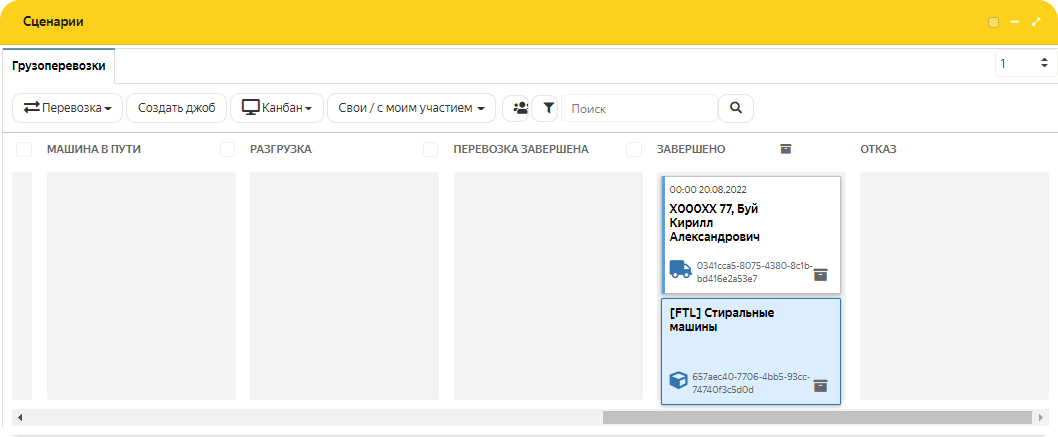Click the Поиск search field
Screen dimensions: 1058x437
click(640, 108)
